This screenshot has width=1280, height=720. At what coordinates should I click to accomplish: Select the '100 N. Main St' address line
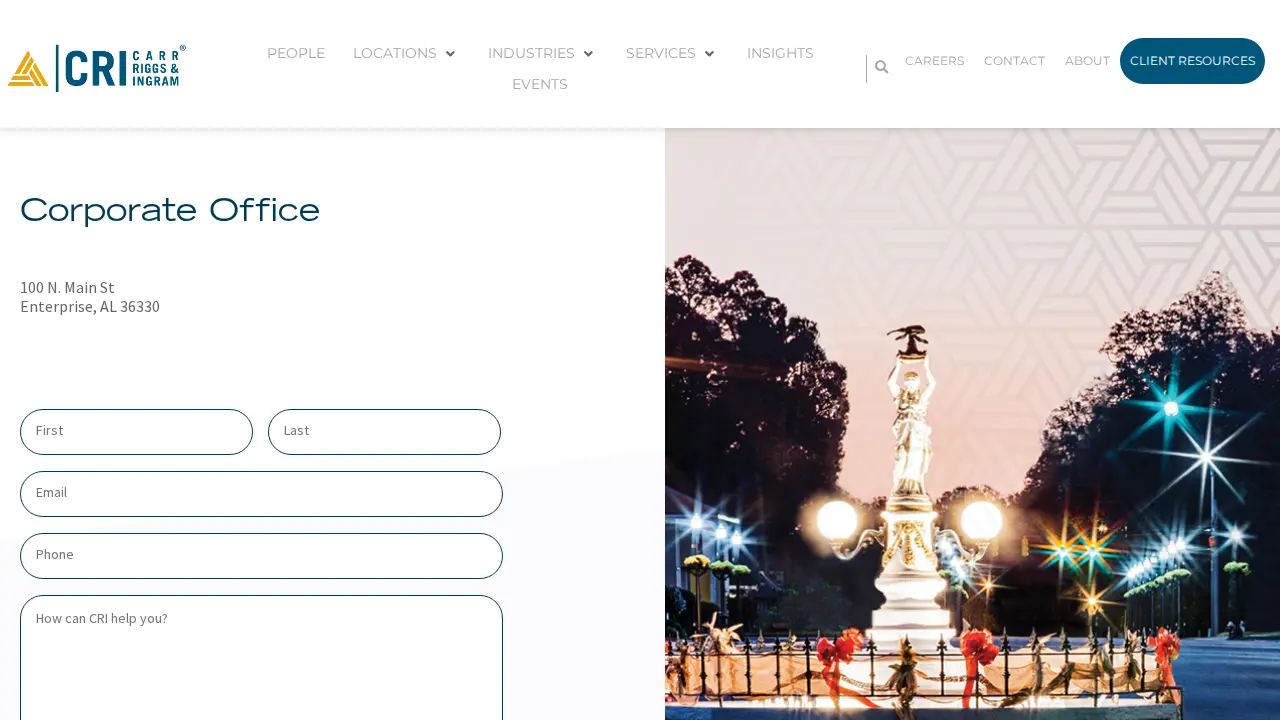coord(67,288)
